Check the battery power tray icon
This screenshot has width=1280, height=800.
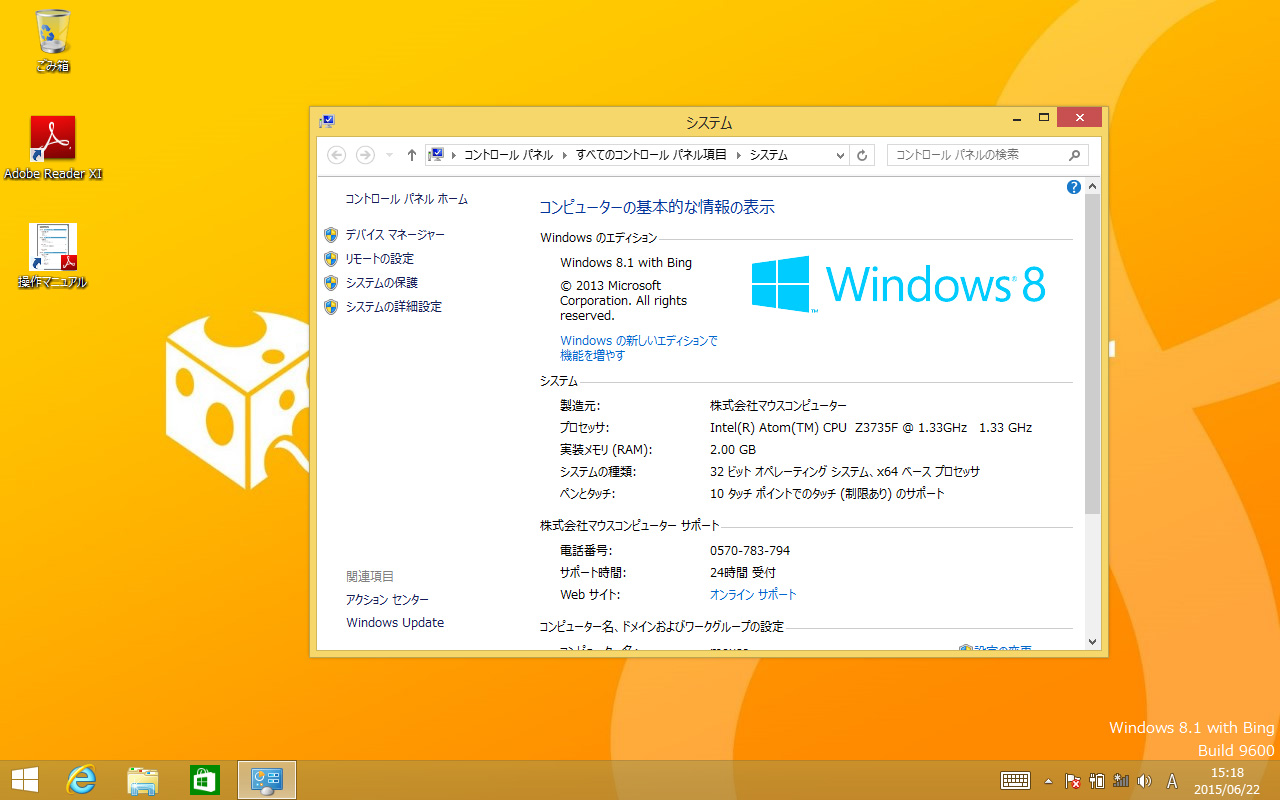coord(1096,781)
